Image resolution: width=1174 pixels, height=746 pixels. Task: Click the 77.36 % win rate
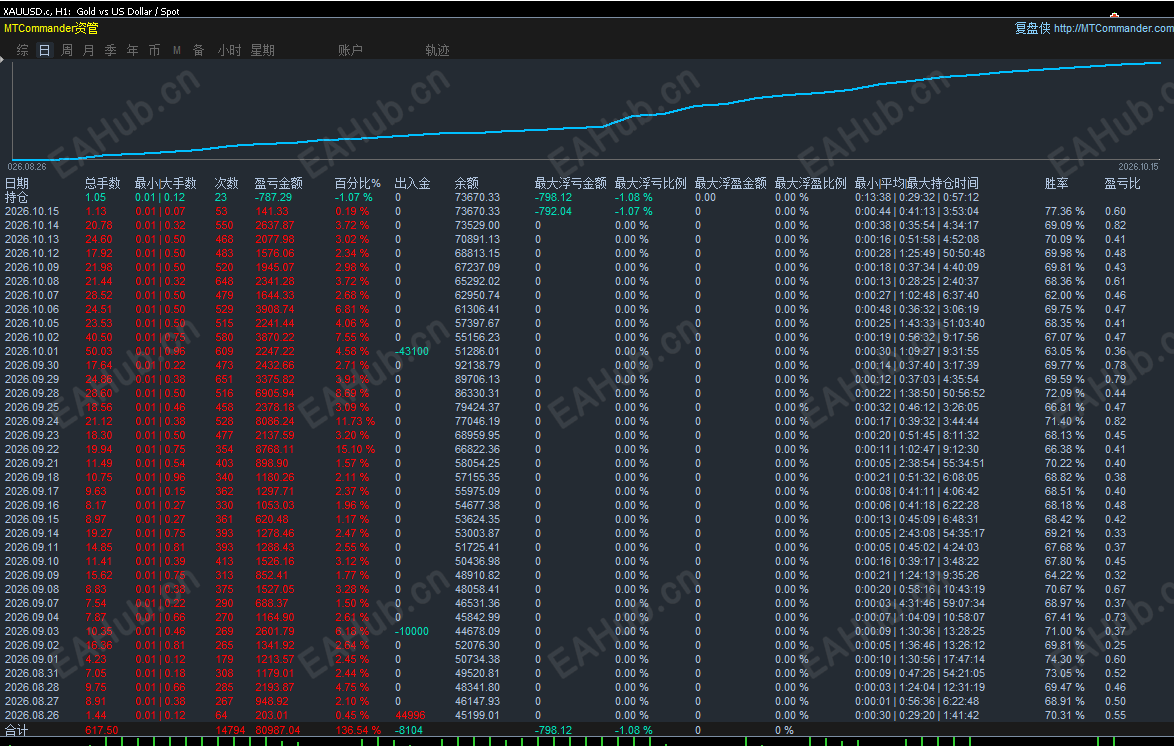tap(1065, 211)
